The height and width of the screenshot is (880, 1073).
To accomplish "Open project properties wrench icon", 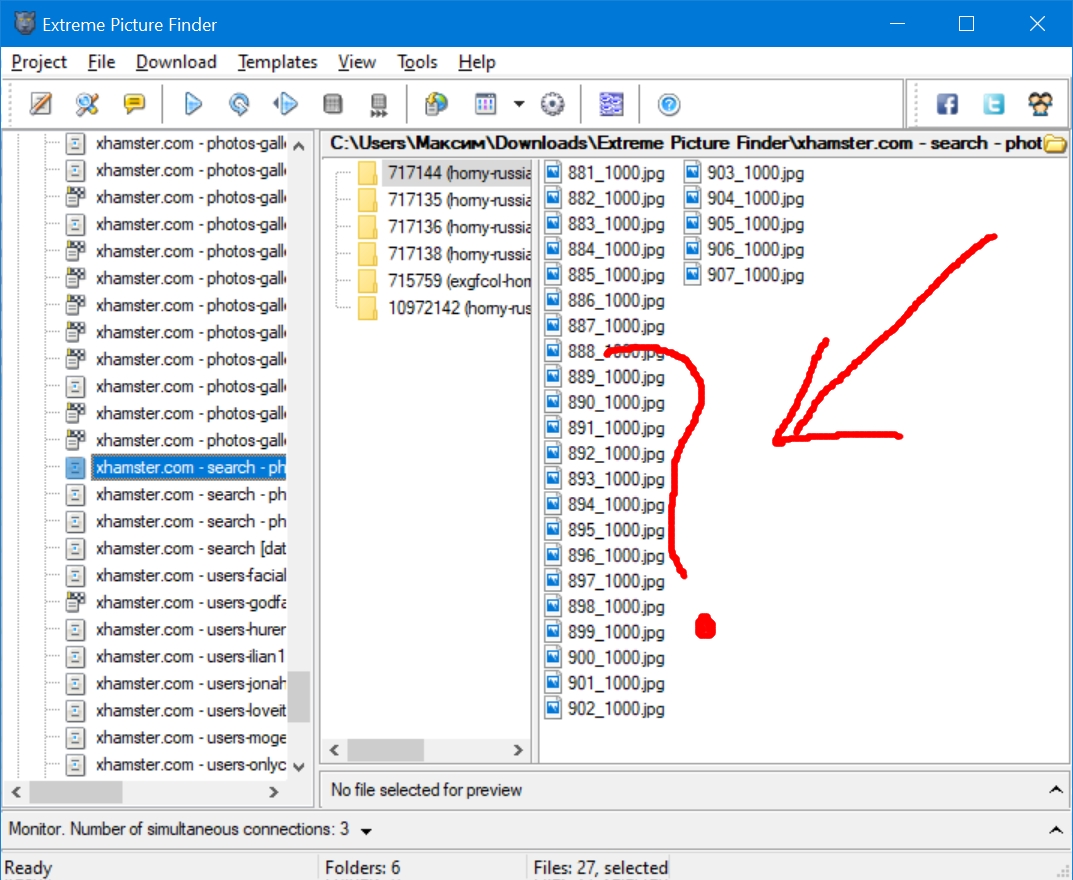I will point(87,104).
